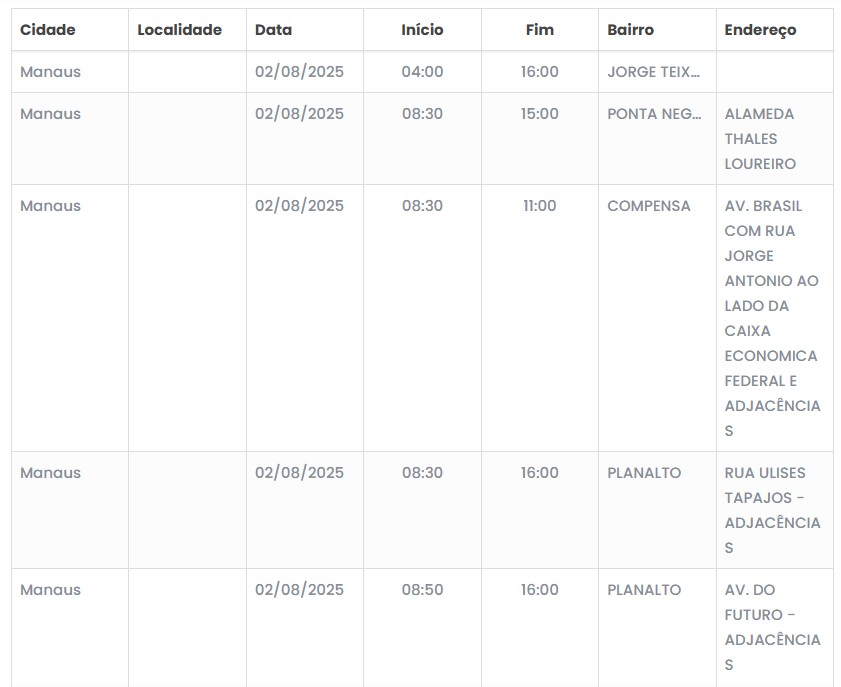Image resolution: width=841 pixels, height=687 pixels.
Task: Click the Início column header
Action: click(x=422, y=29)
